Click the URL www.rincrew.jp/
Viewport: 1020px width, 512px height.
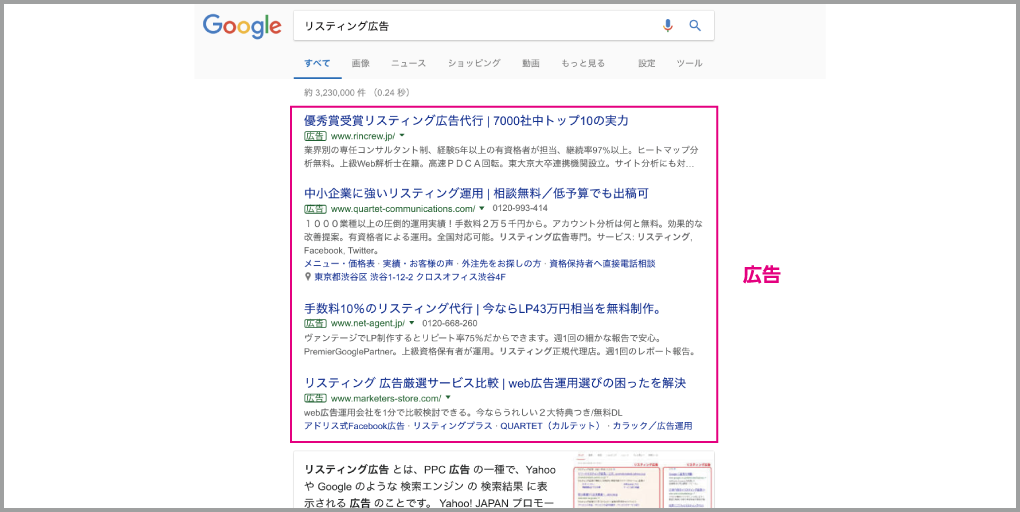(362, 136)
